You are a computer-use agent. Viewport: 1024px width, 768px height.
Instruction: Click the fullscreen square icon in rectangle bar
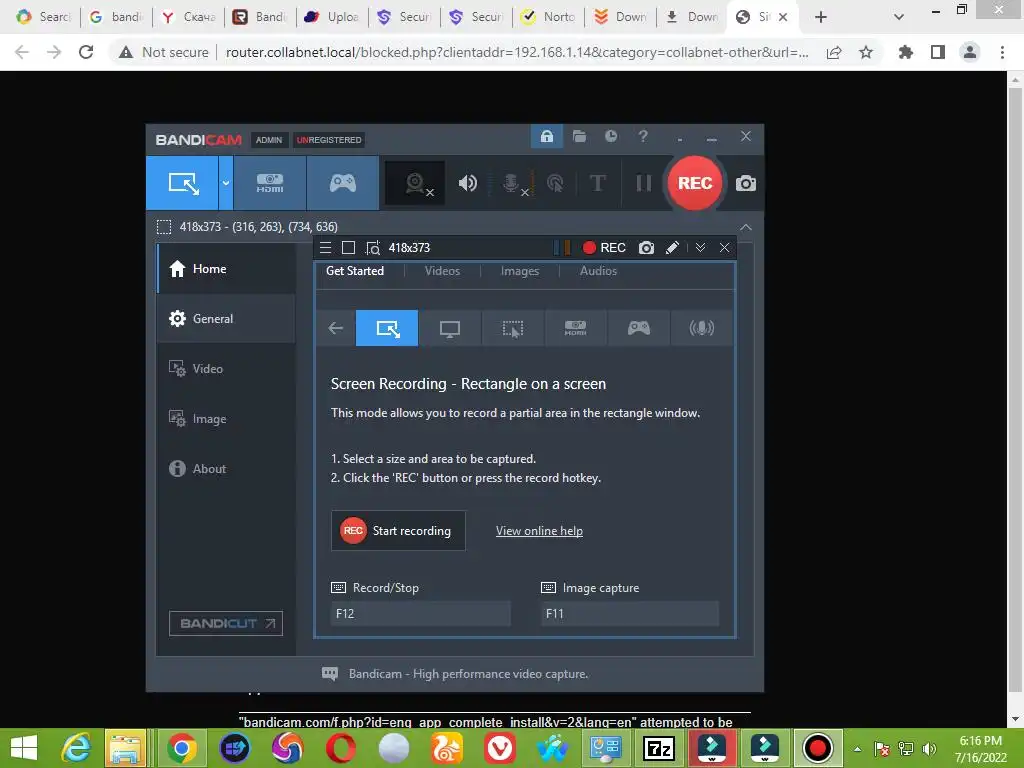[348, 248]
